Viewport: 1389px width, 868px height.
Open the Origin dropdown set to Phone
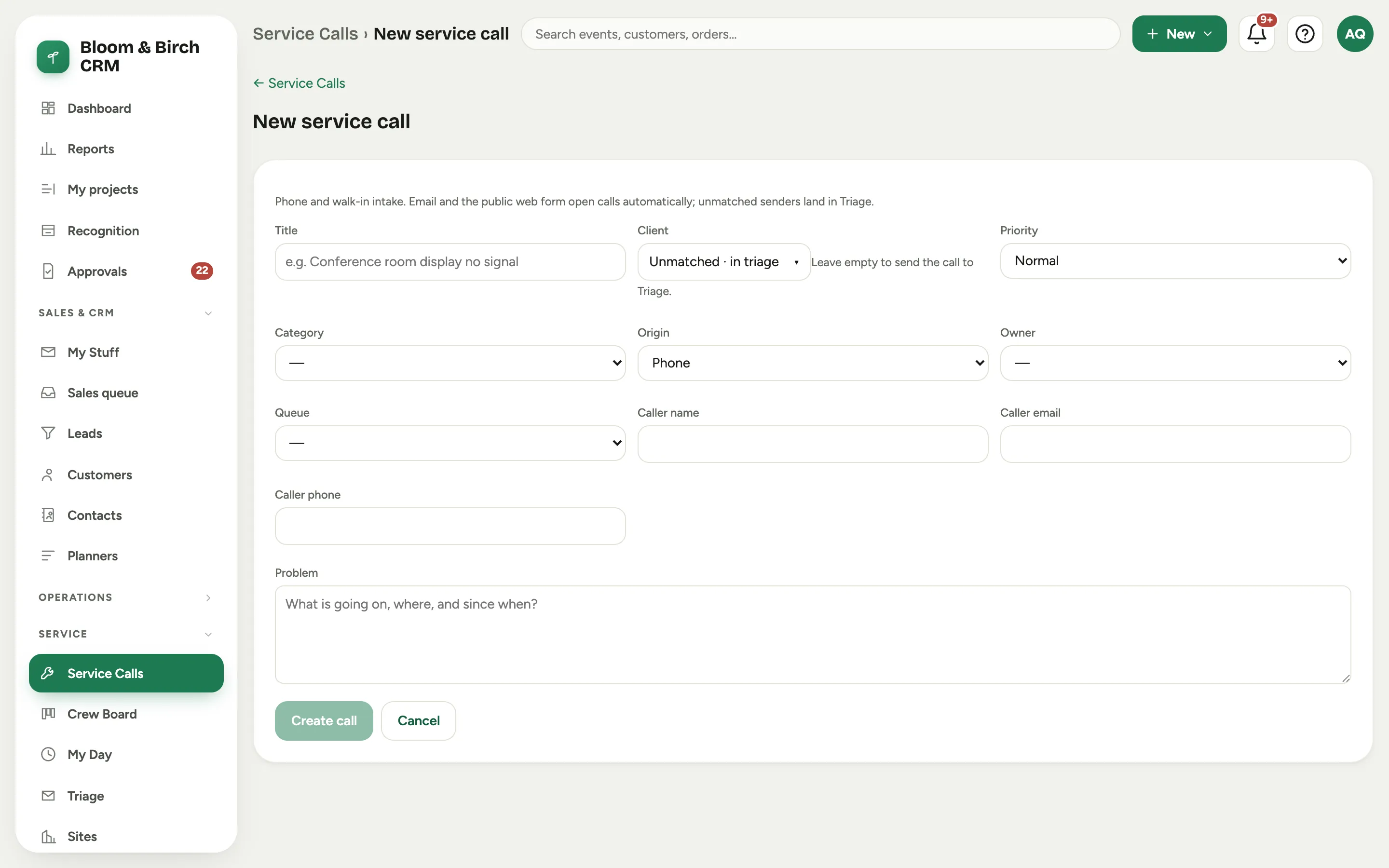pos(813,363)
